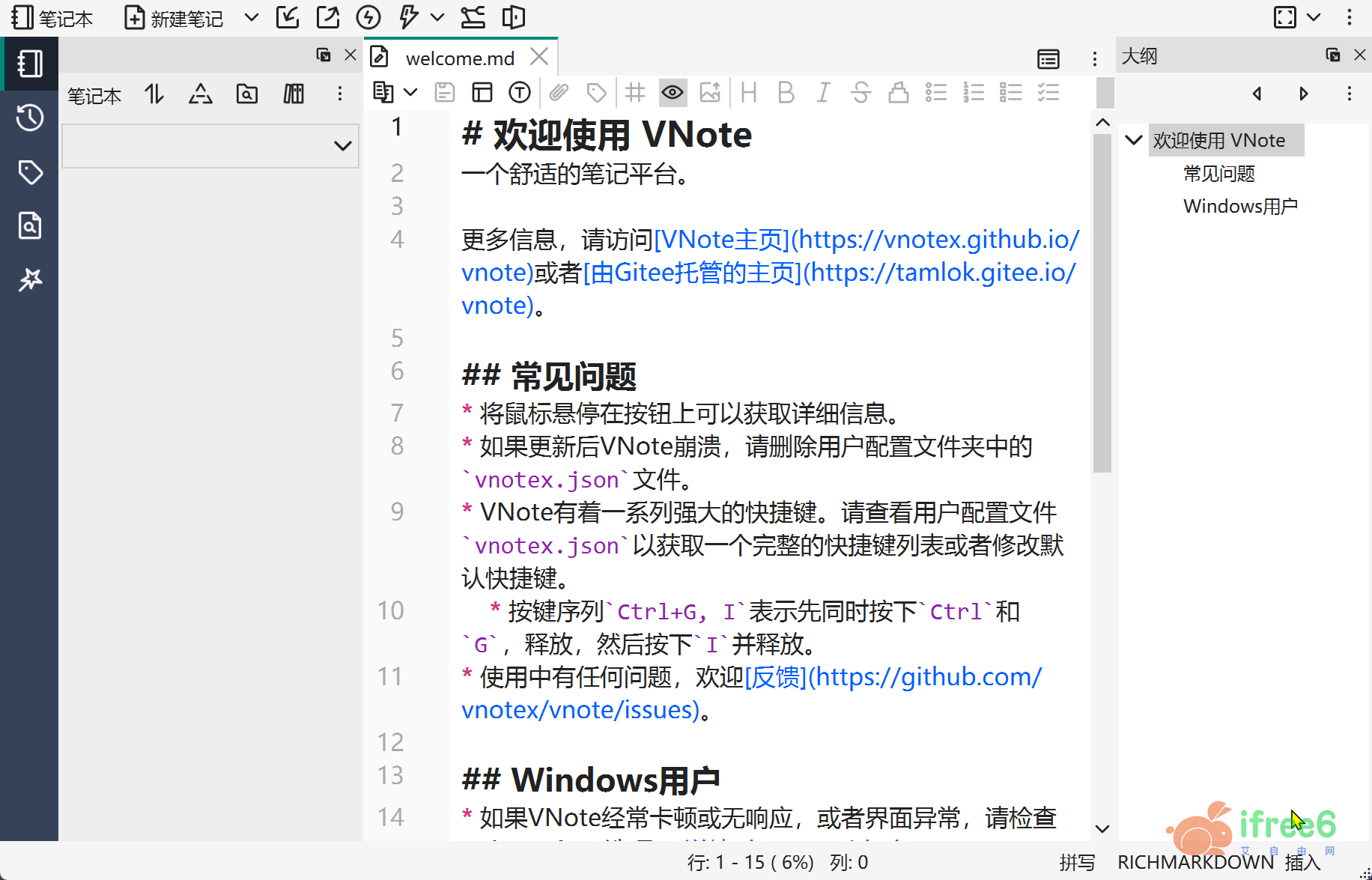This screenshot has height=880, width=1372.
Task: Open the notebook selector combo box
Action: coord(210,146)
